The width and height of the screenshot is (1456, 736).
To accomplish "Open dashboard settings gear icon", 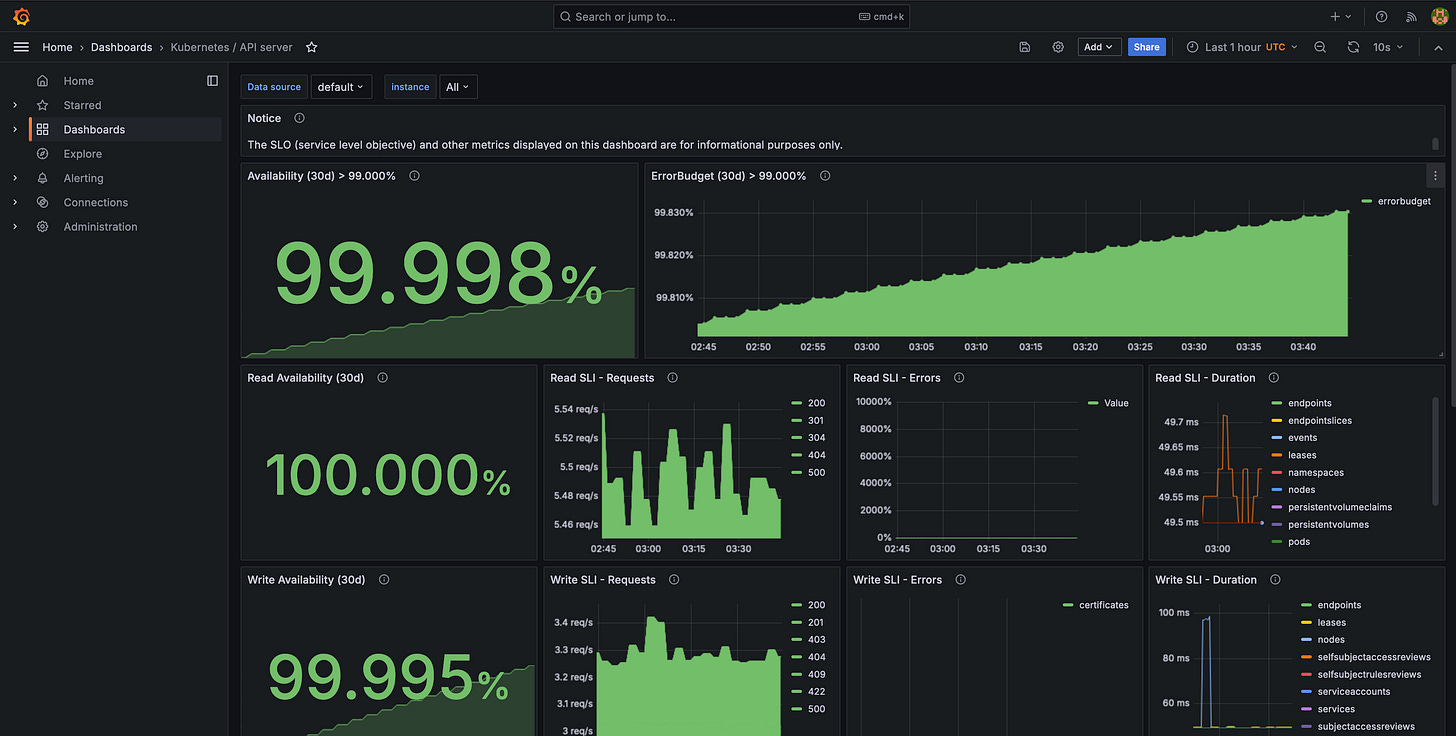I will coord(1058,47).
